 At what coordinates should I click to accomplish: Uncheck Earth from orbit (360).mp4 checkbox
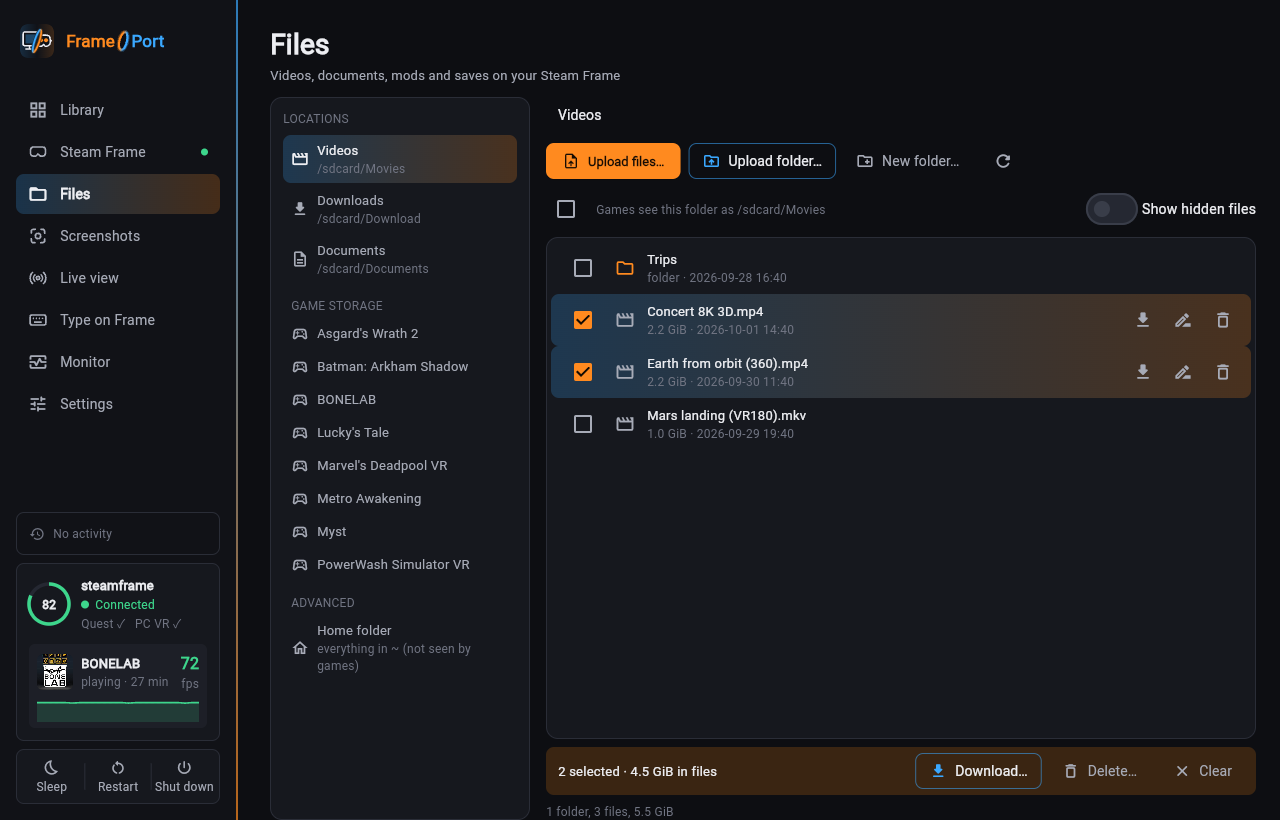pyautogui.click(x=583, y=372)
